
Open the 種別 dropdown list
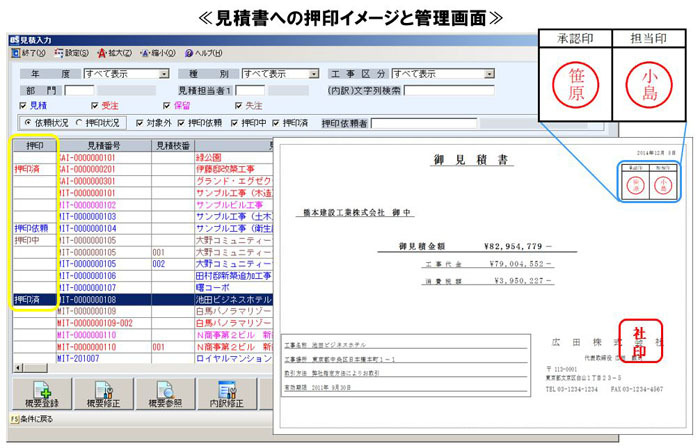click(x=314, y=74)
